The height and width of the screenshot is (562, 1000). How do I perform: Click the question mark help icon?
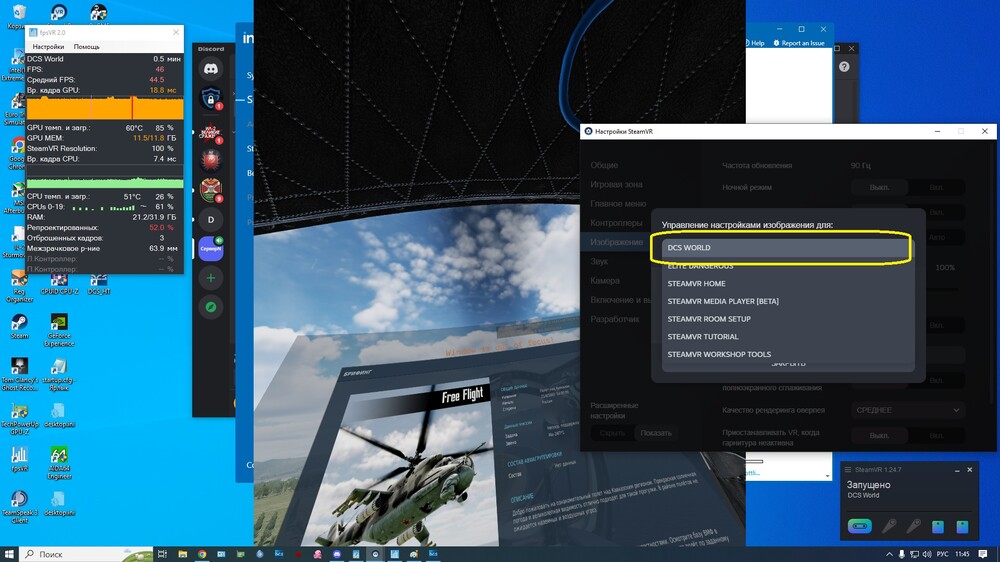point(844,66)
